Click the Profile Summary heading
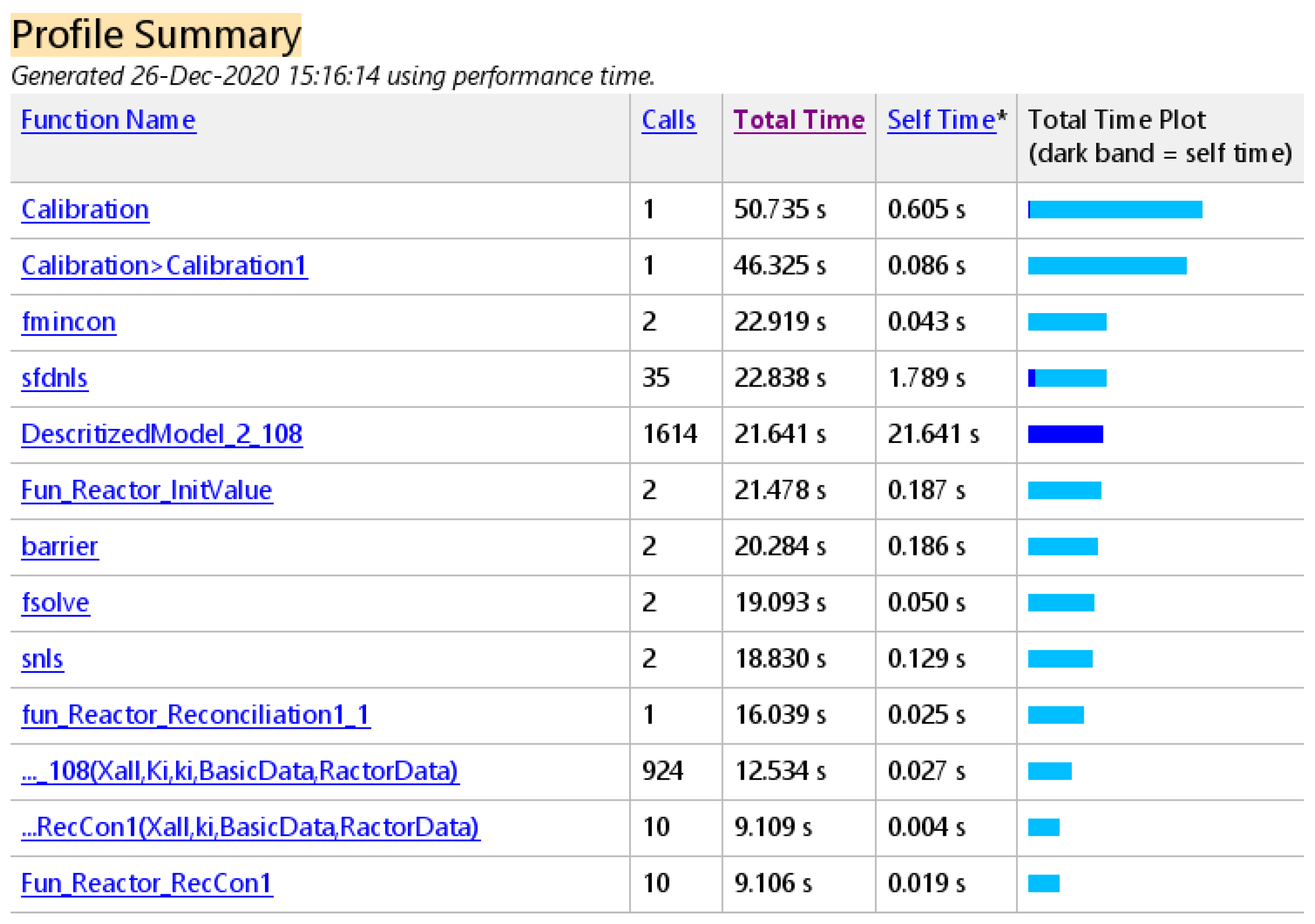The width and height of the screenshot is (1315, 924). [x=156, y=35]
